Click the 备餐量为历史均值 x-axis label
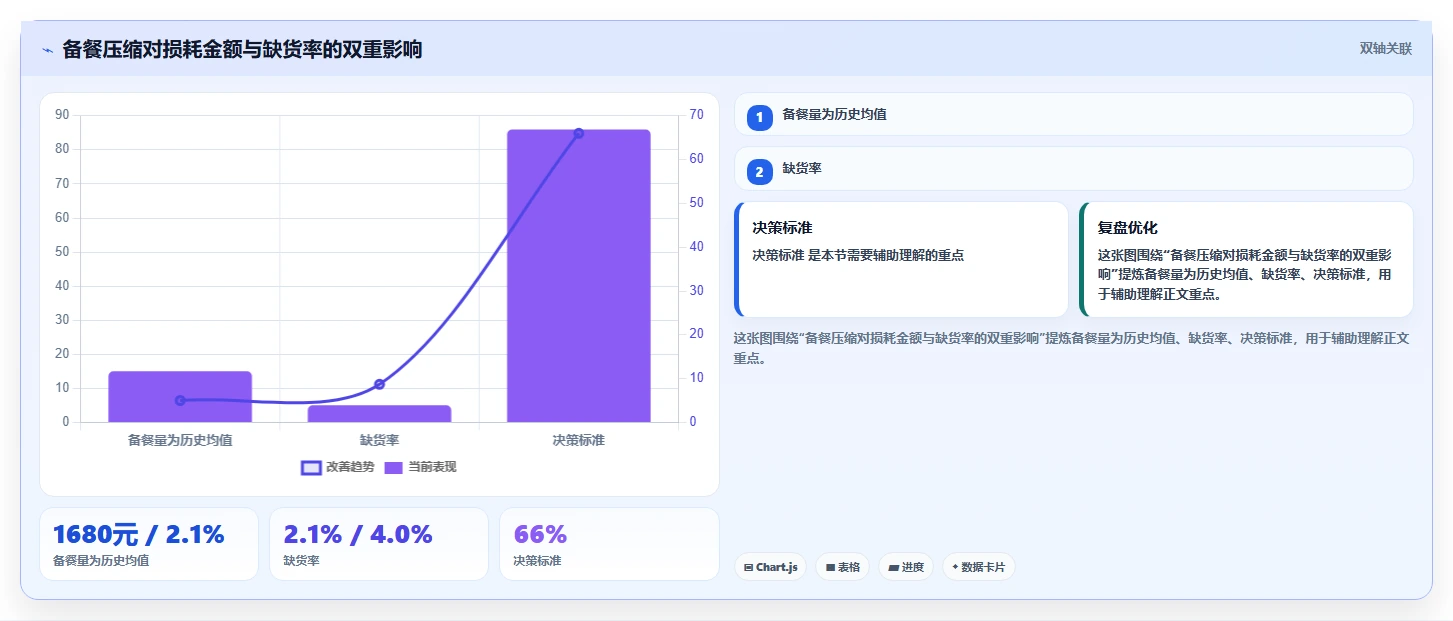This screenshot has width=1453, height=621. [180, 439]
